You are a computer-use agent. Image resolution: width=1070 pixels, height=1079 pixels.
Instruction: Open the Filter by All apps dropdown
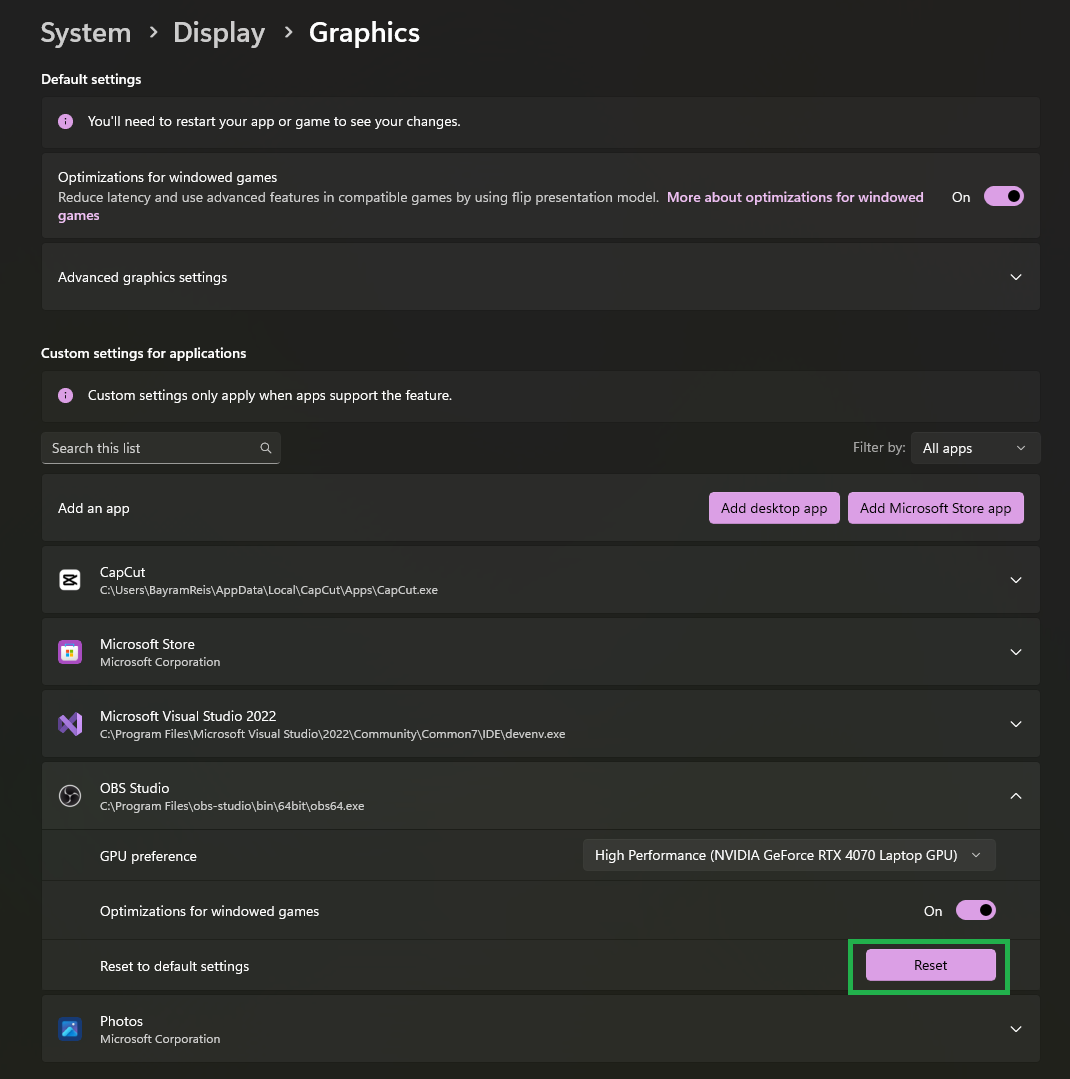974,448
